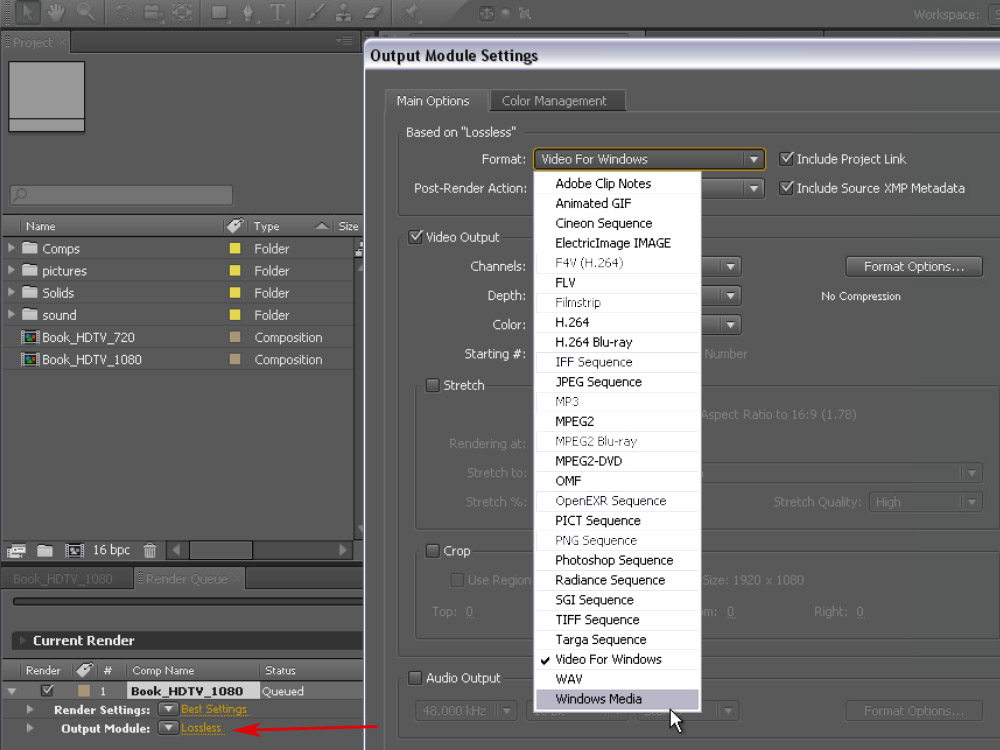
Task: Sort Project list by Name column
Action: click(x=41, y=226)
